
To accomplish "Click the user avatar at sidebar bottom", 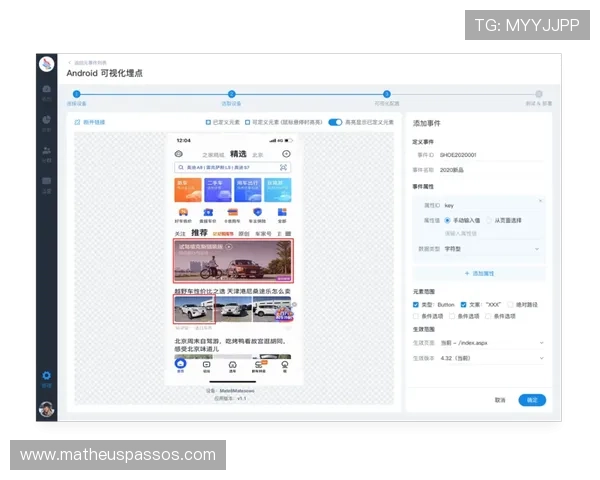I will [x=46, y=408].
